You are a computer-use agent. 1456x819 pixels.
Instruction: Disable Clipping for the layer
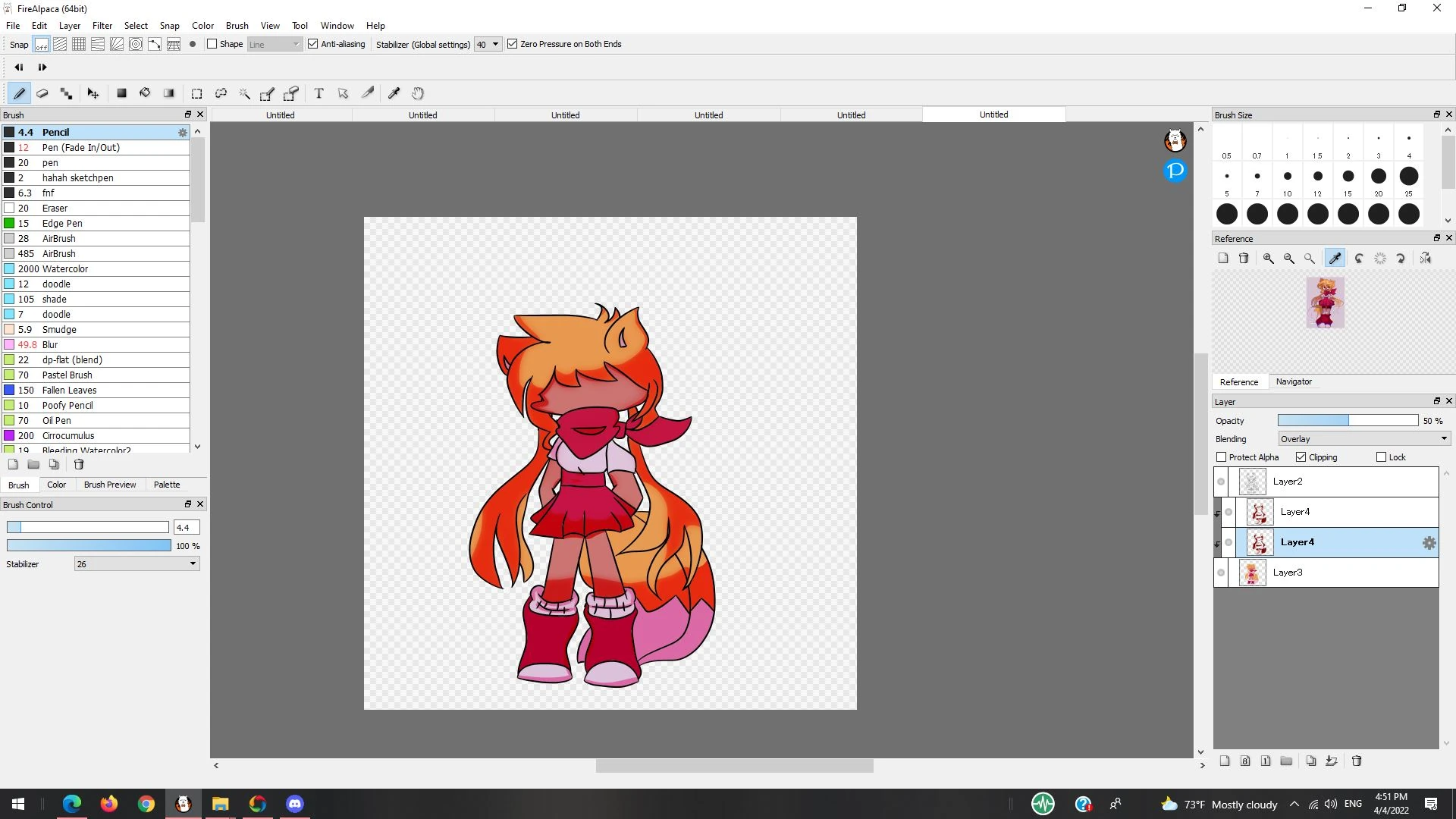click(x=1301, y=457)
